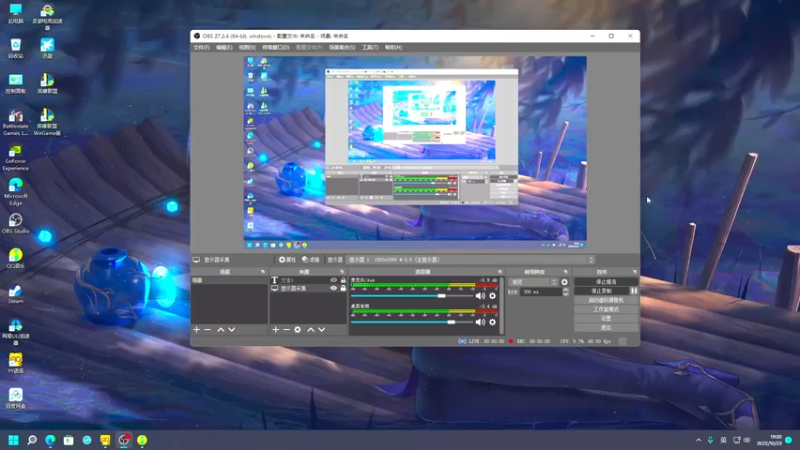Remove selected source with minus icon
The image size is (800, 450).
pyautogui.click(x=286, y=330)
